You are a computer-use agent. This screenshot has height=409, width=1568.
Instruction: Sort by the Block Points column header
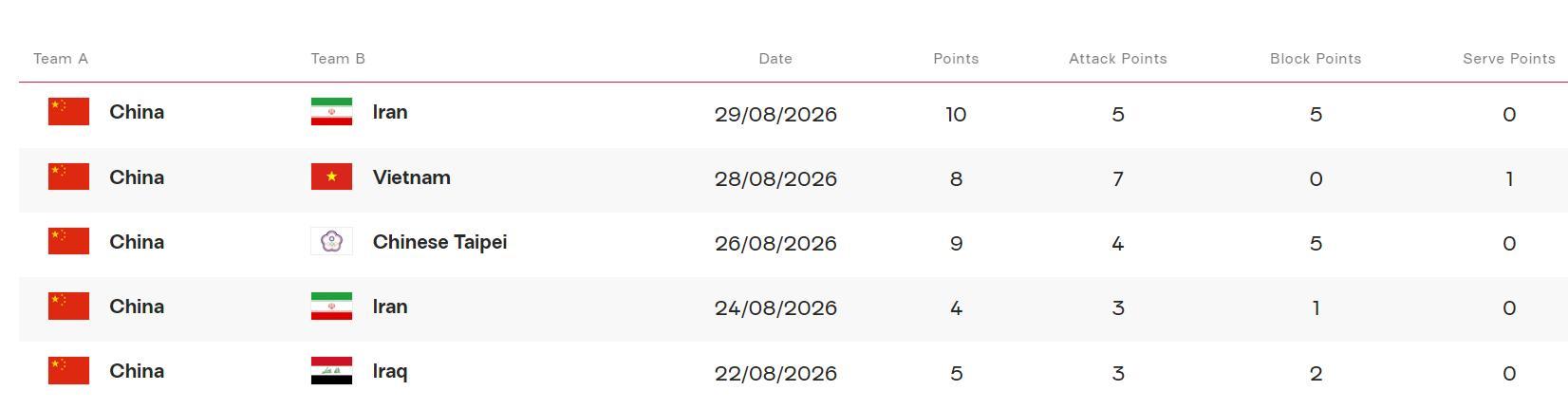(x=1316, y=59)
